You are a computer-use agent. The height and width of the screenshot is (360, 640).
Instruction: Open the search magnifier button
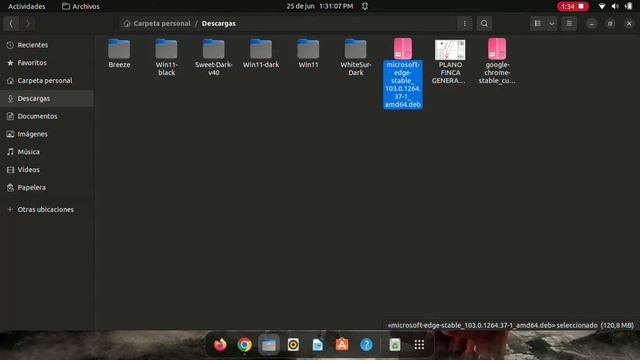(x=484, y=23)
